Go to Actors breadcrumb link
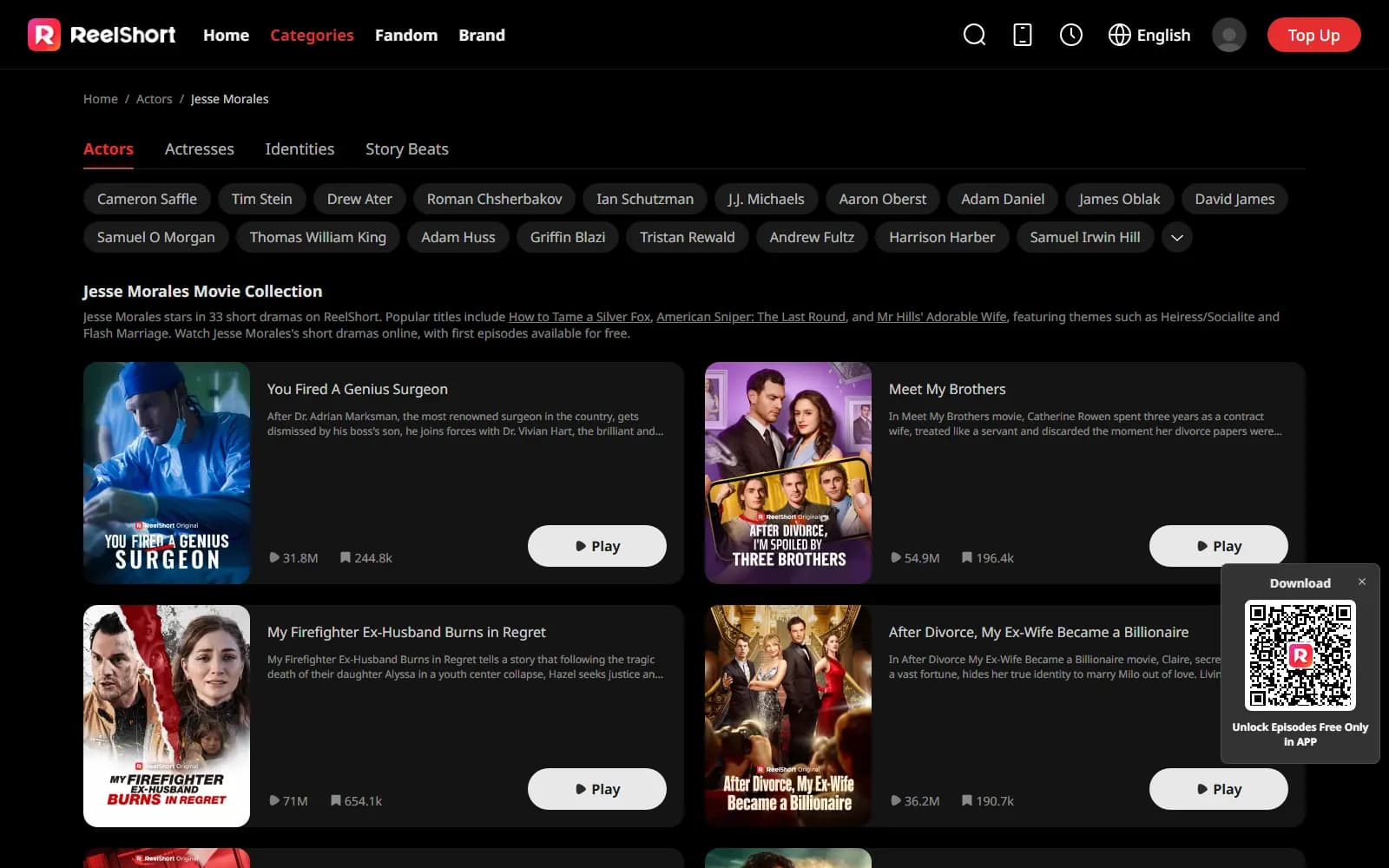This screenshot has width=1389, height=868. tap(154, 99)
